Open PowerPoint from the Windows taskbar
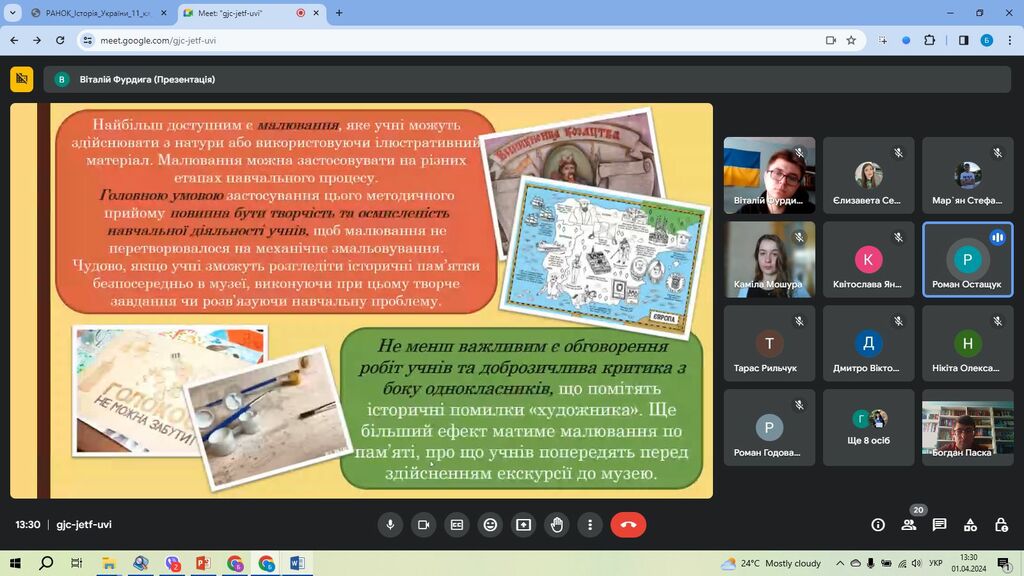The height and width of the screenshot is (576, 1024). 203,563
